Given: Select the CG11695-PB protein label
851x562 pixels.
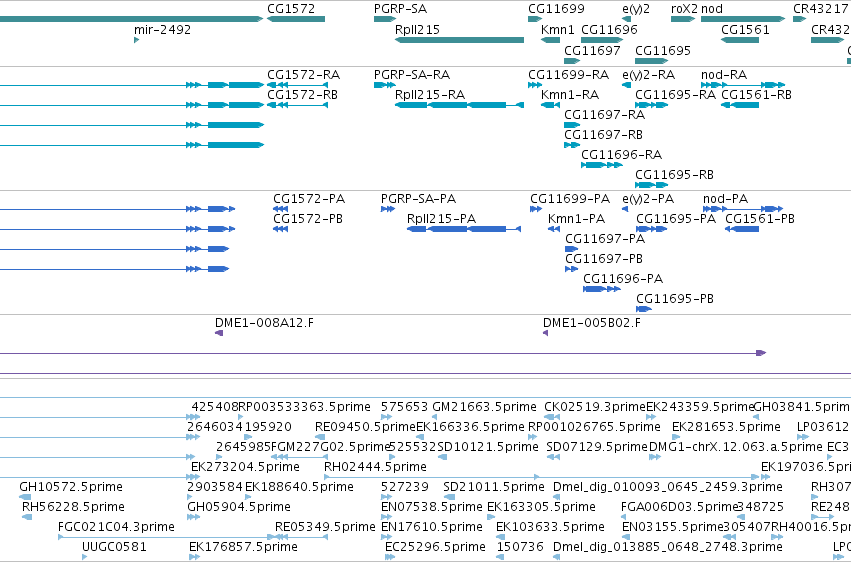Looking at the screenshot, I should click(675, 299).
